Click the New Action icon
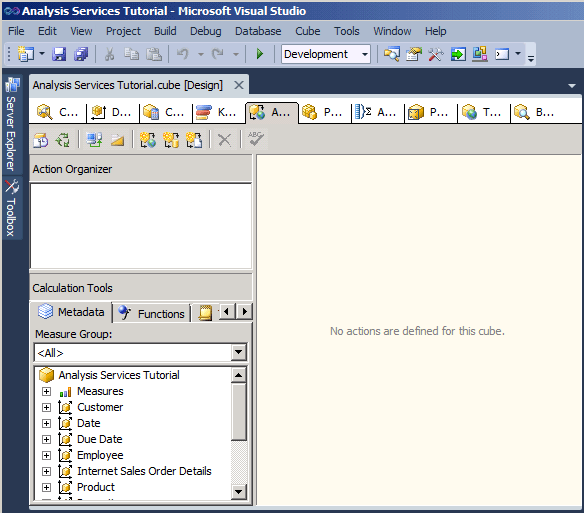The width and height of the screenshot is (584, 513). tap(147, 140)
